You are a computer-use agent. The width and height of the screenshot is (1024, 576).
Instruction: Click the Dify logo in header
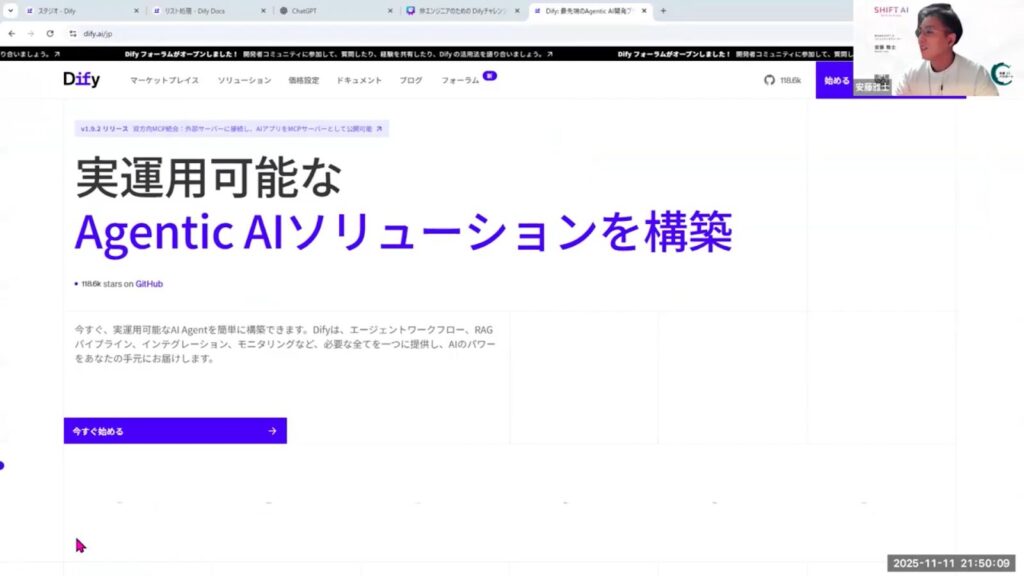pos(81,80)
